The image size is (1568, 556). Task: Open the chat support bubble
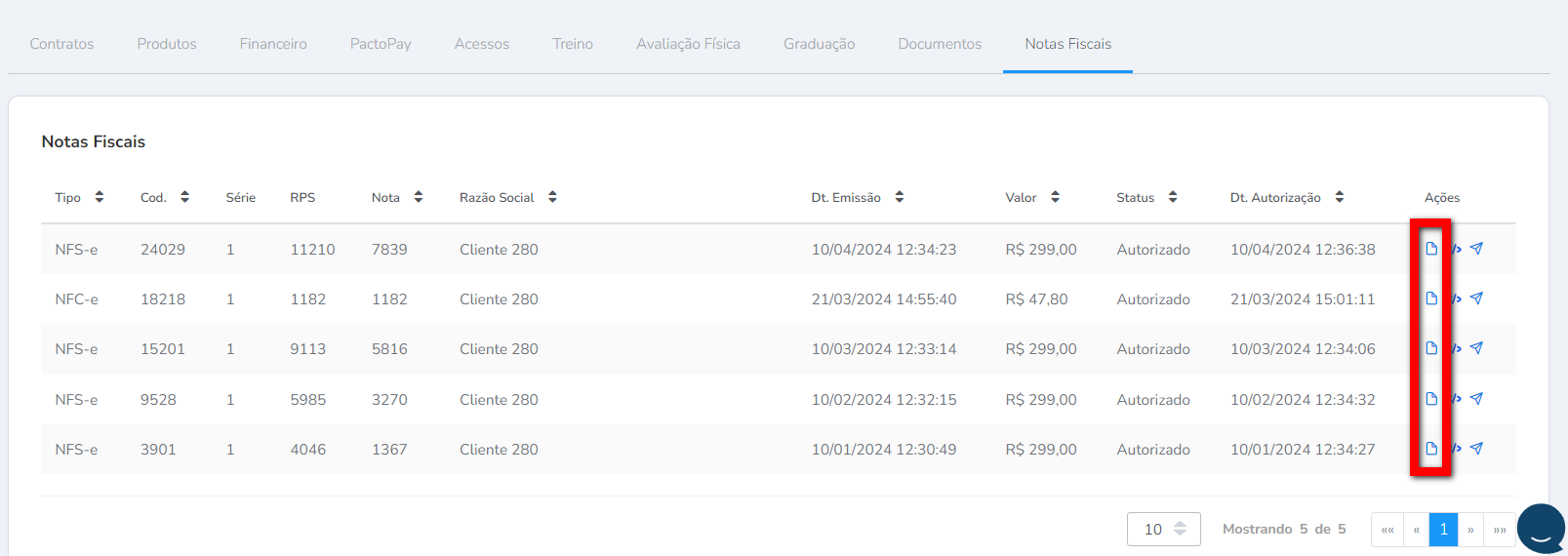(1541, 529)
